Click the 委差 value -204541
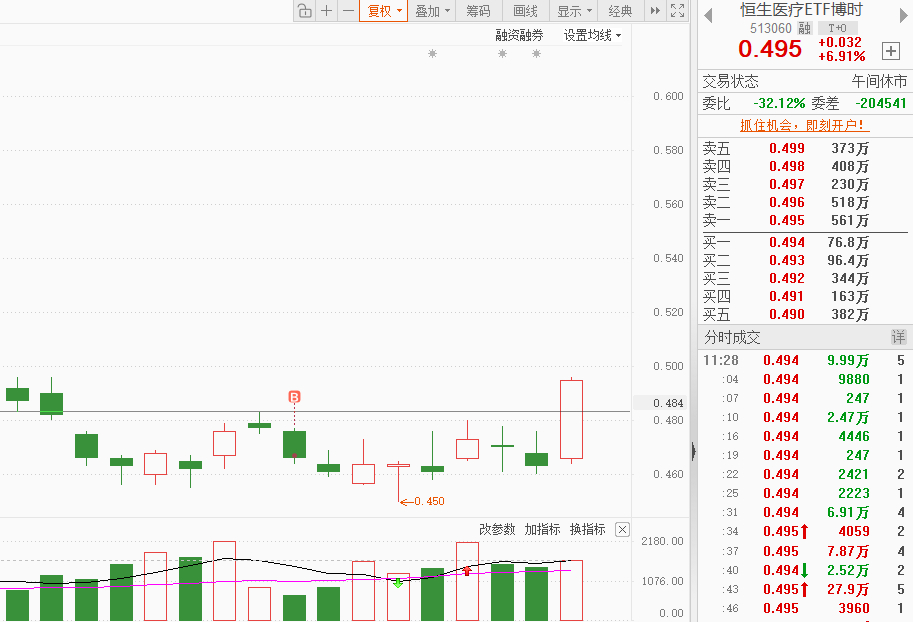 pos(880,104)
